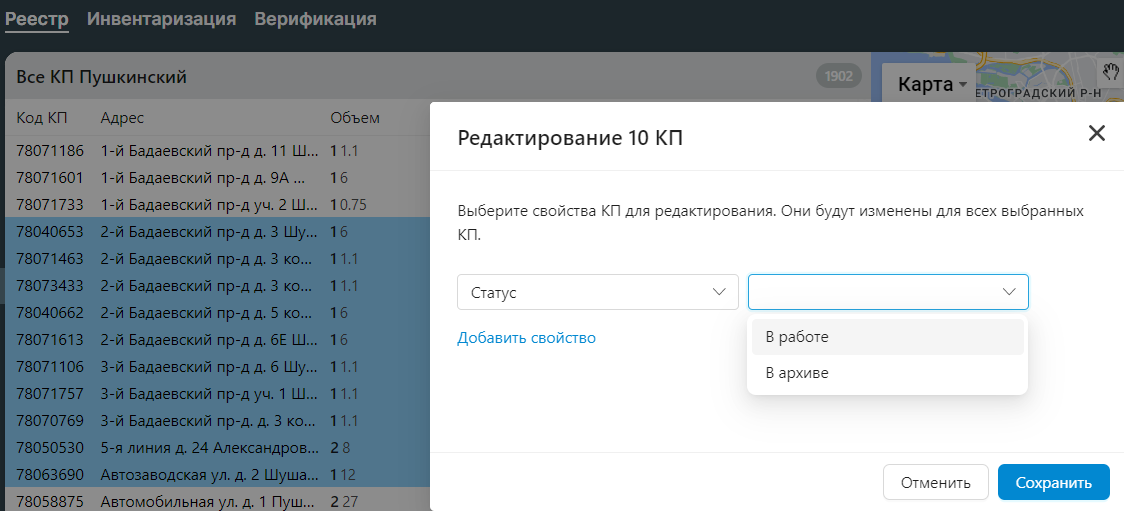Close the Редактирование 10 КП dialog
Image resolution: width=1124 pixels, height=511 pixels.
[1096, 134]
